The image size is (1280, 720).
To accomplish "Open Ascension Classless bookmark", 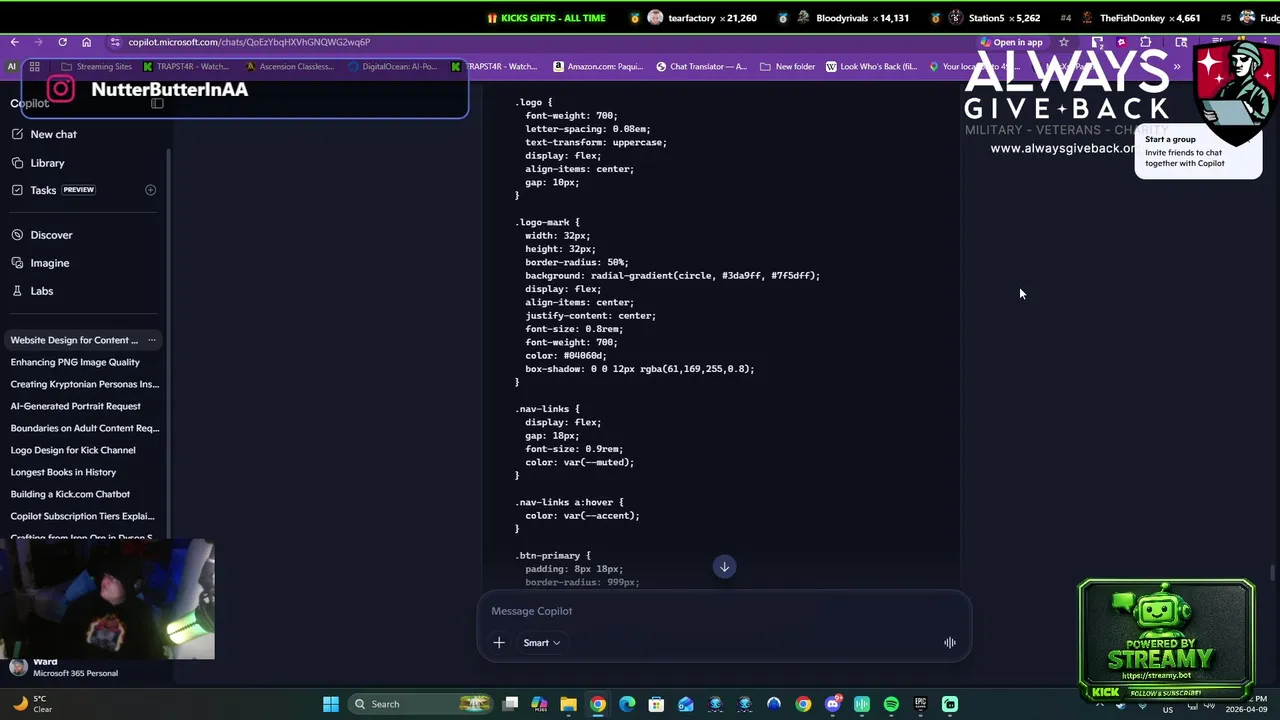I will [x=289, y=67].
